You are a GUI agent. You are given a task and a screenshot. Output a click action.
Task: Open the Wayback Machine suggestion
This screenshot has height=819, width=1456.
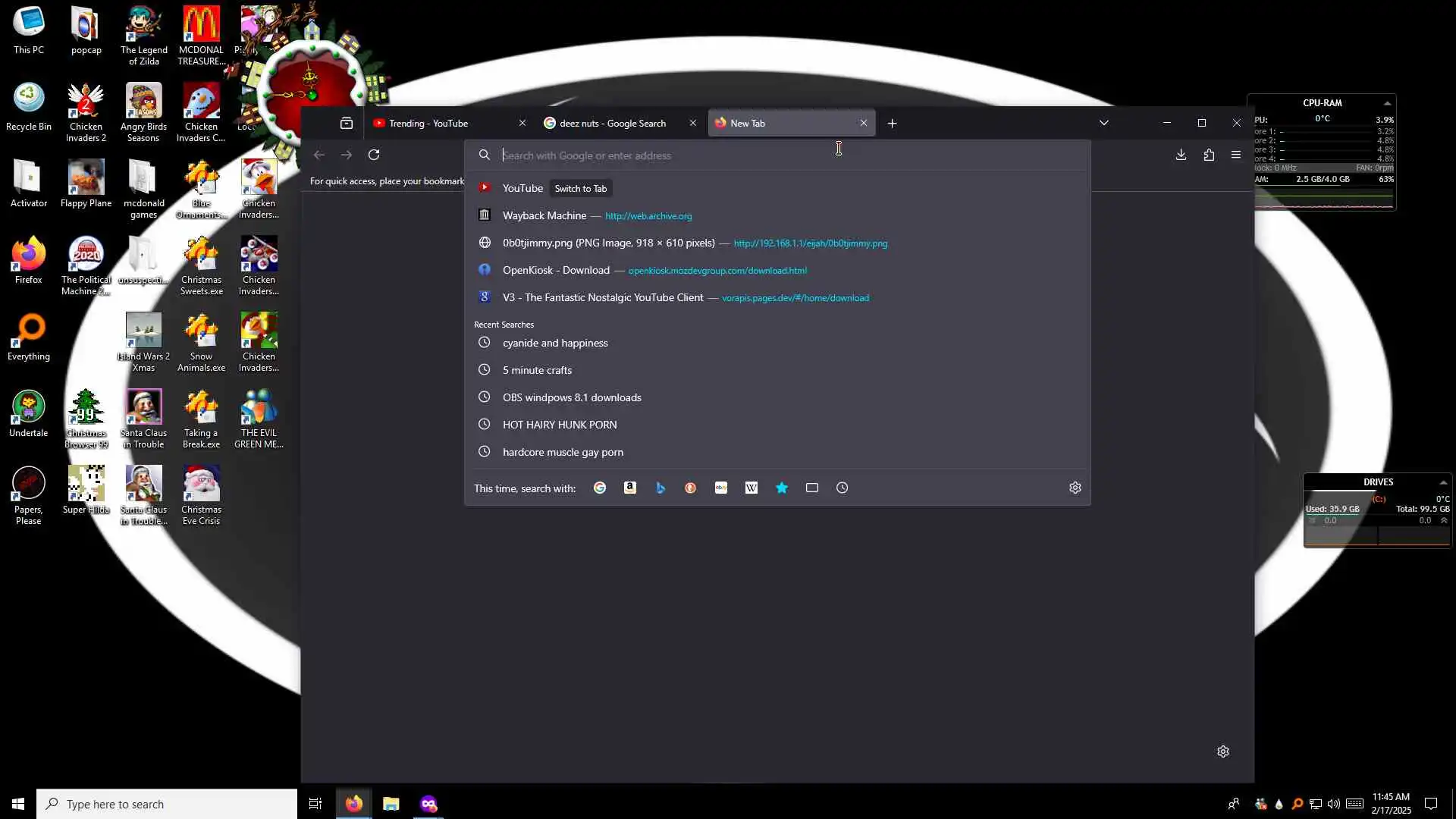click(544, 215)
